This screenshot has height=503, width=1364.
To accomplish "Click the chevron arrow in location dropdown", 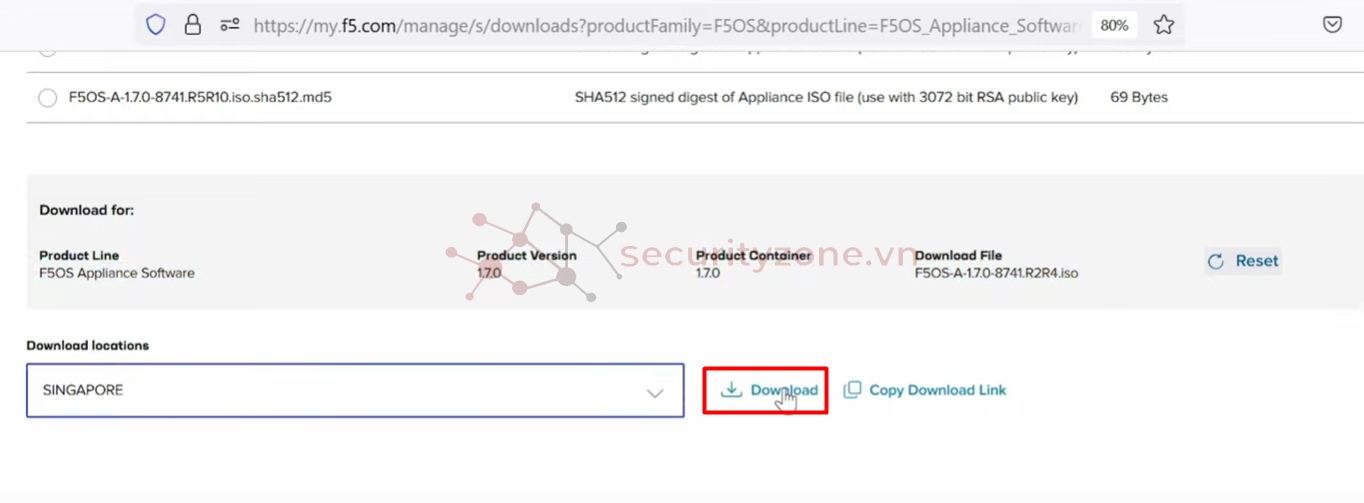I will click(x=655, y=393).
